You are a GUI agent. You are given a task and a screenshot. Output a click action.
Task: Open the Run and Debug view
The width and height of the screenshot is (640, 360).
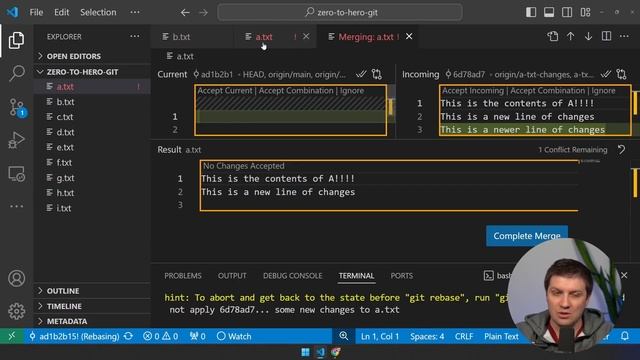[16, 140]
